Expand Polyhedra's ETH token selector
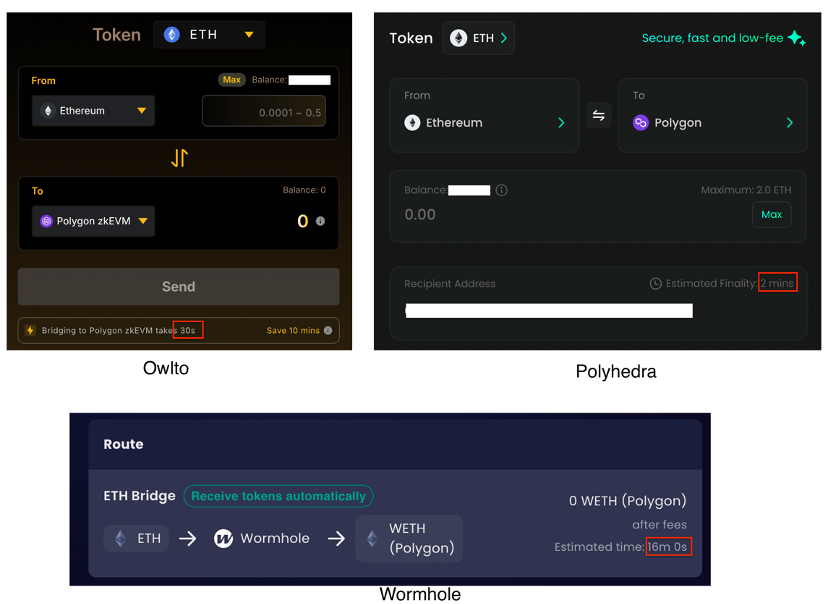The width and height of the screenshot is (828, 604). click(x=478, y=38)
